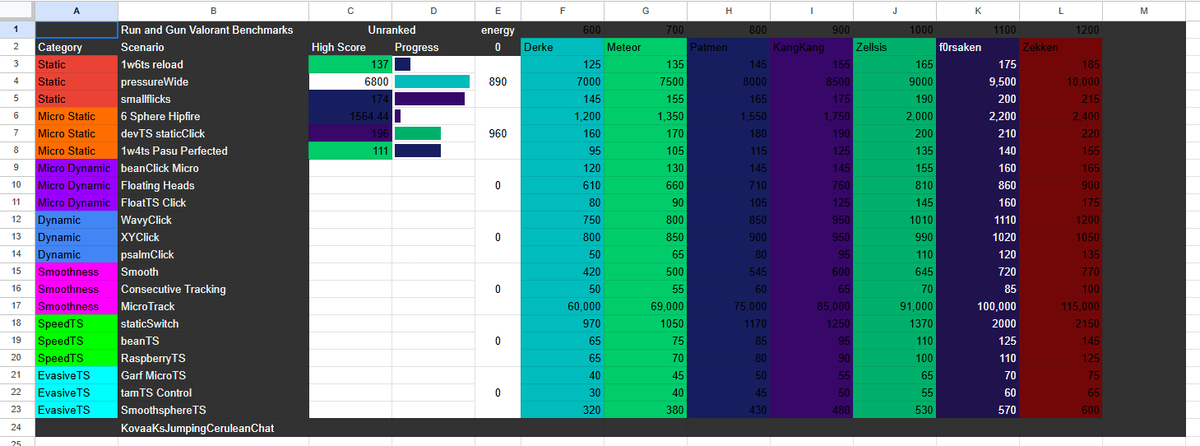Select the 'Scenario' header cell
The width and height of the screenshot is (1200, 446).
pyautogui.click(x=213, y=47)
